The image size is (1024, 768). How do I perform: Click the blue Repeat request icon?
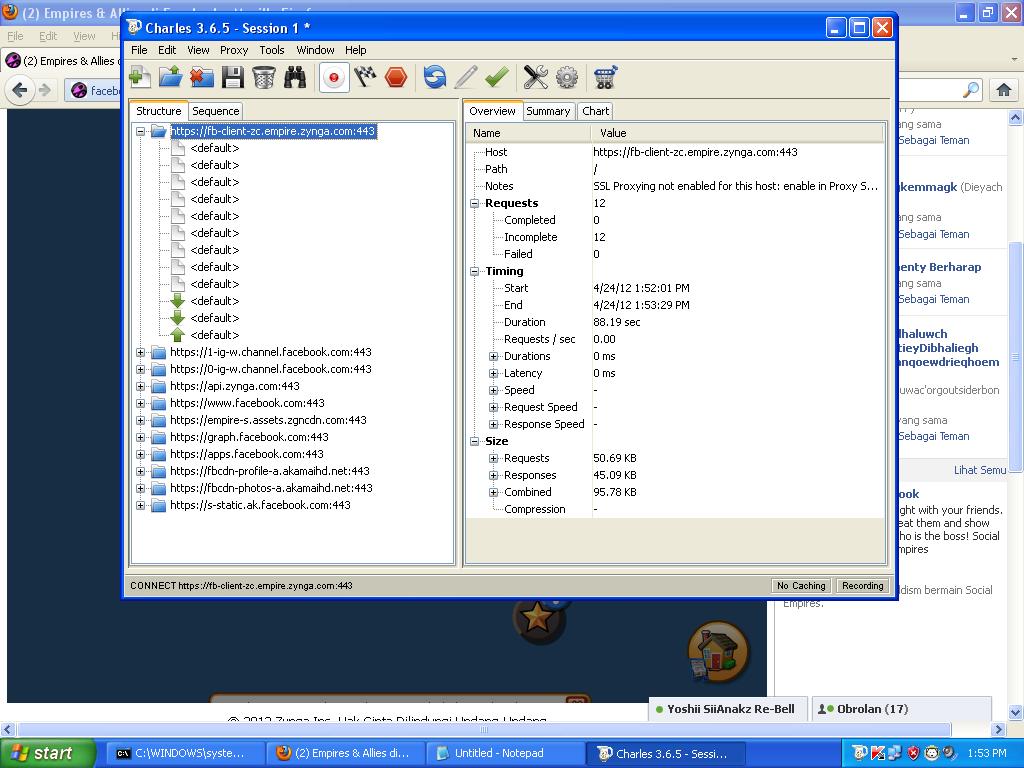tap(434, 78)
